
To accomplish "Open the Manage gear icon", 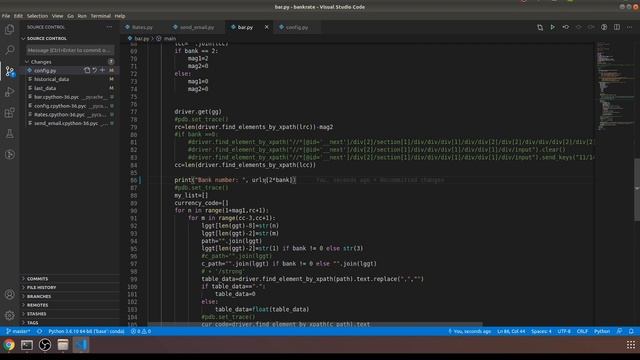I will [9, 315].
